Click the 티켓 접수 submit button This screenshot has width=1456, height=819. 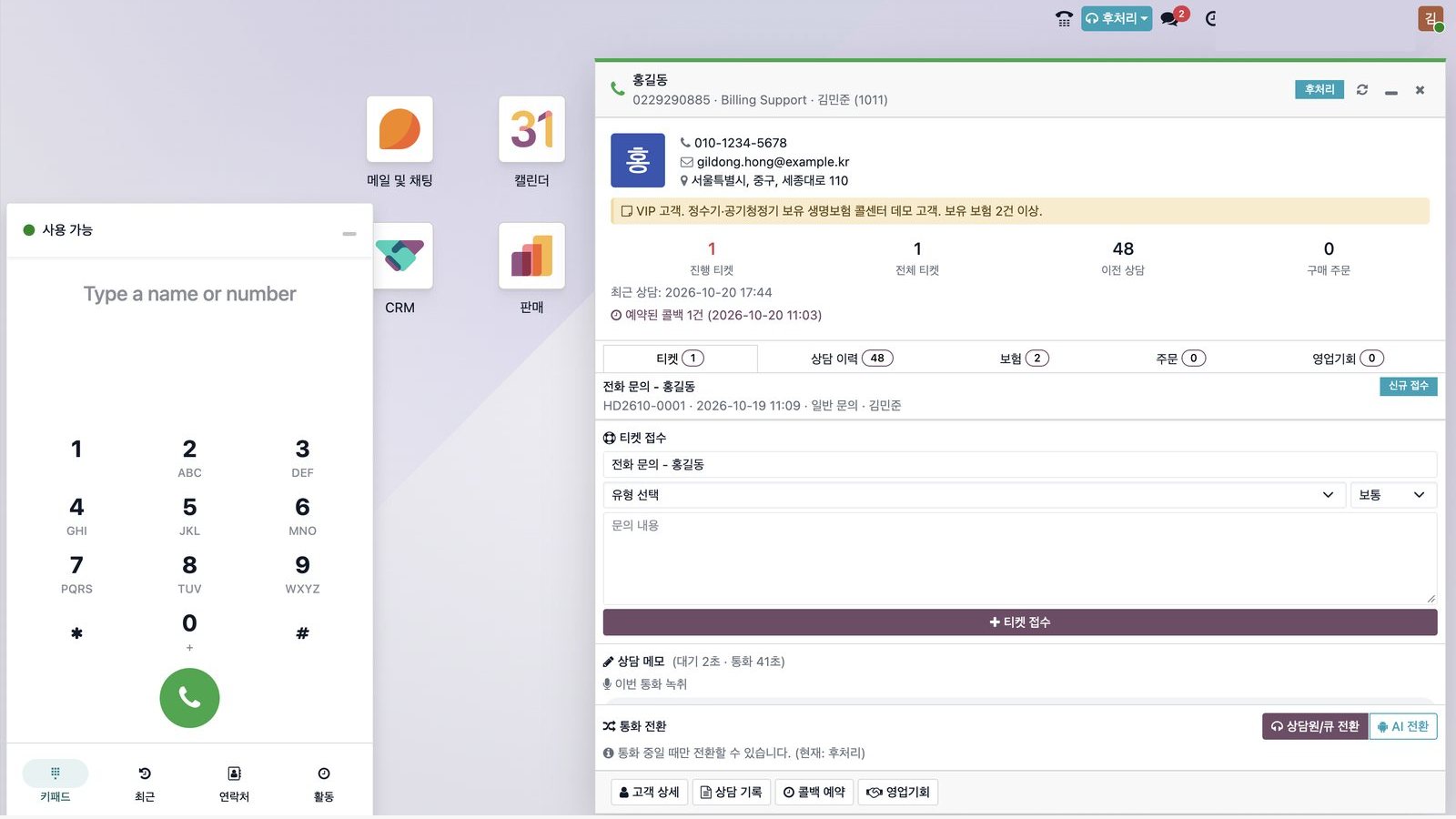pyautogui.click(x=1020, y=622)
